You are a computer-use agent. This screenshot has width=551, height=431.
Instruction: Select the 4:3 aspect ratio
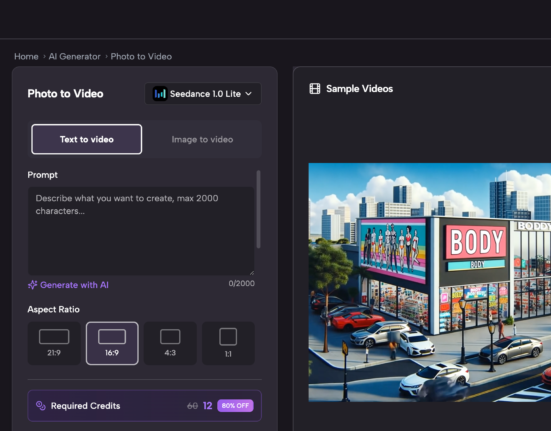170,343
